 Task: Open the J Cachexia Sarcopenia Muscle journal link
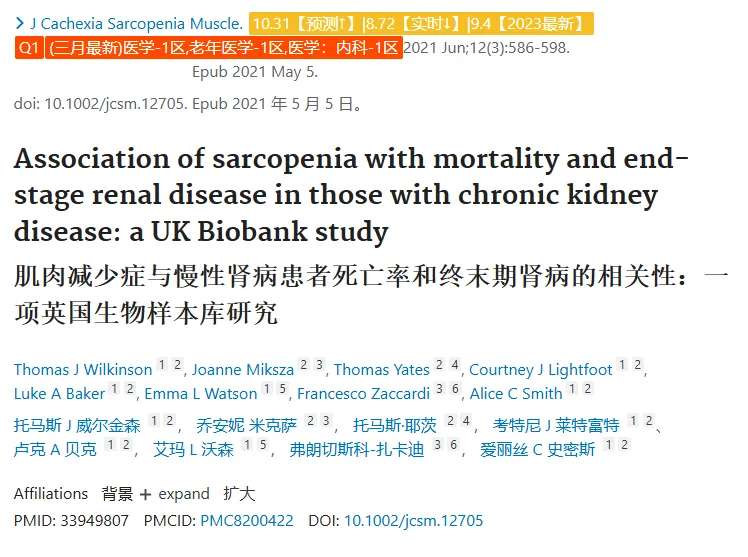137,23
